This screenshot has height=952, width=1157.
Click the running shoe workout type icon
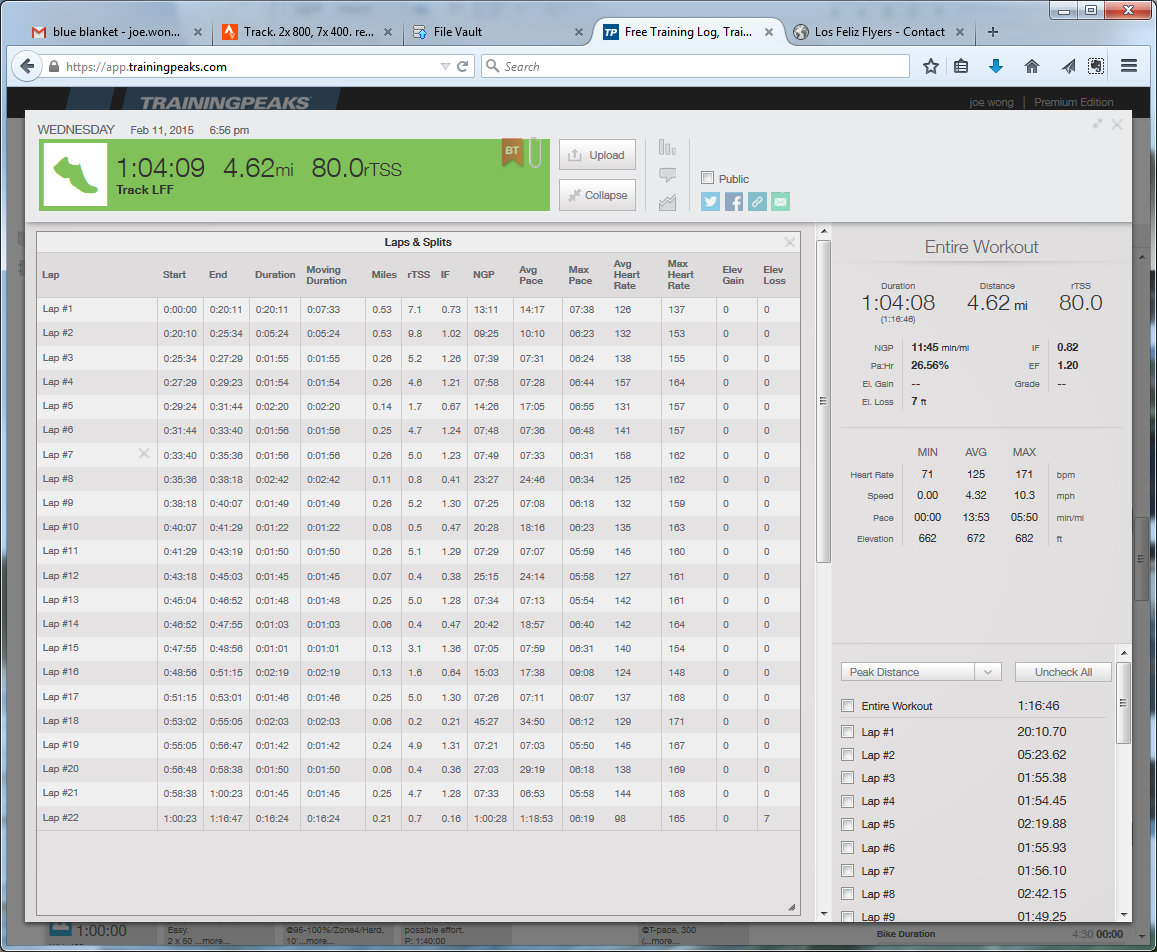click(76, 175)
